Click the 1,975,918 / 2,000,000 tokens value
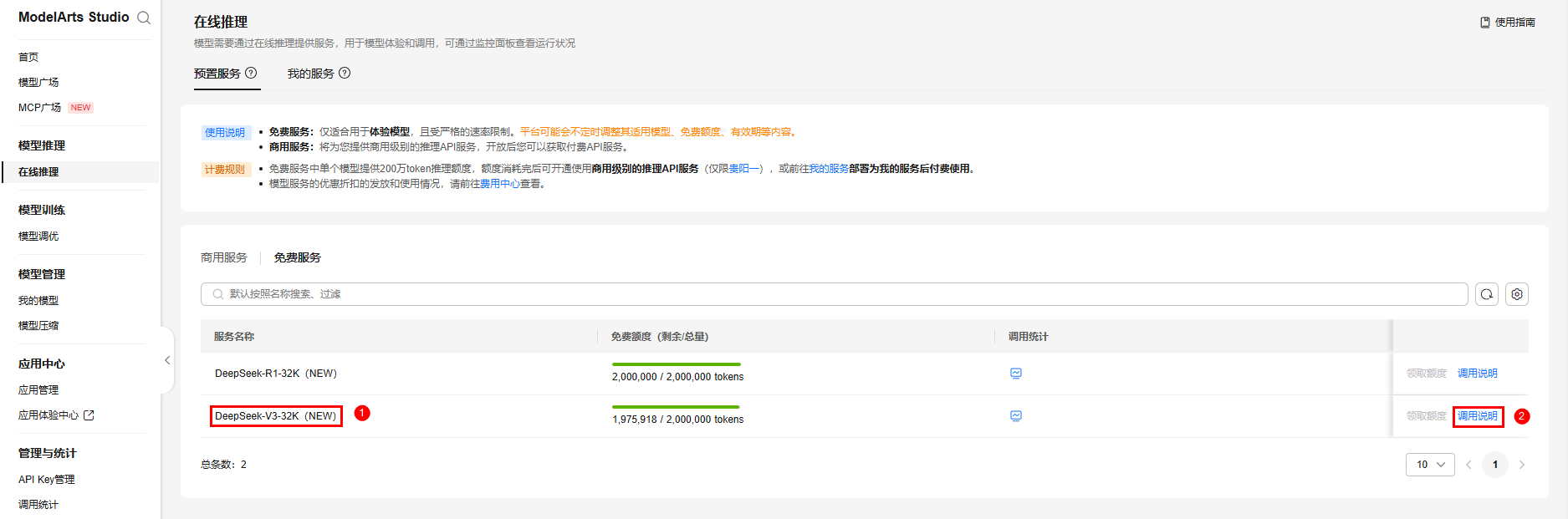The image size is (1568, 519). [x=678, y=420]
